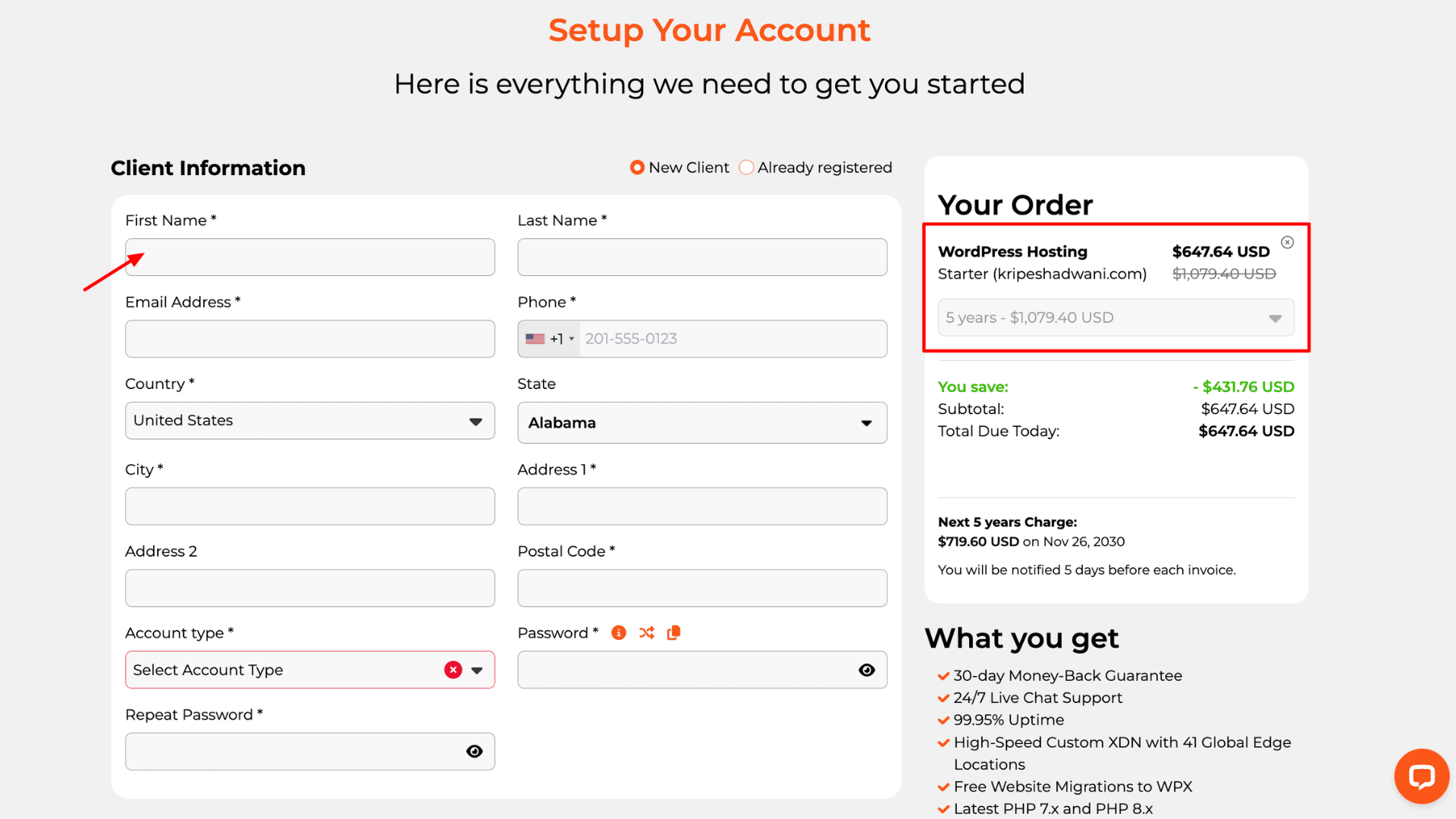Click the First Name input field
This screenshot has height=819, width=1456.
[309, 257]
